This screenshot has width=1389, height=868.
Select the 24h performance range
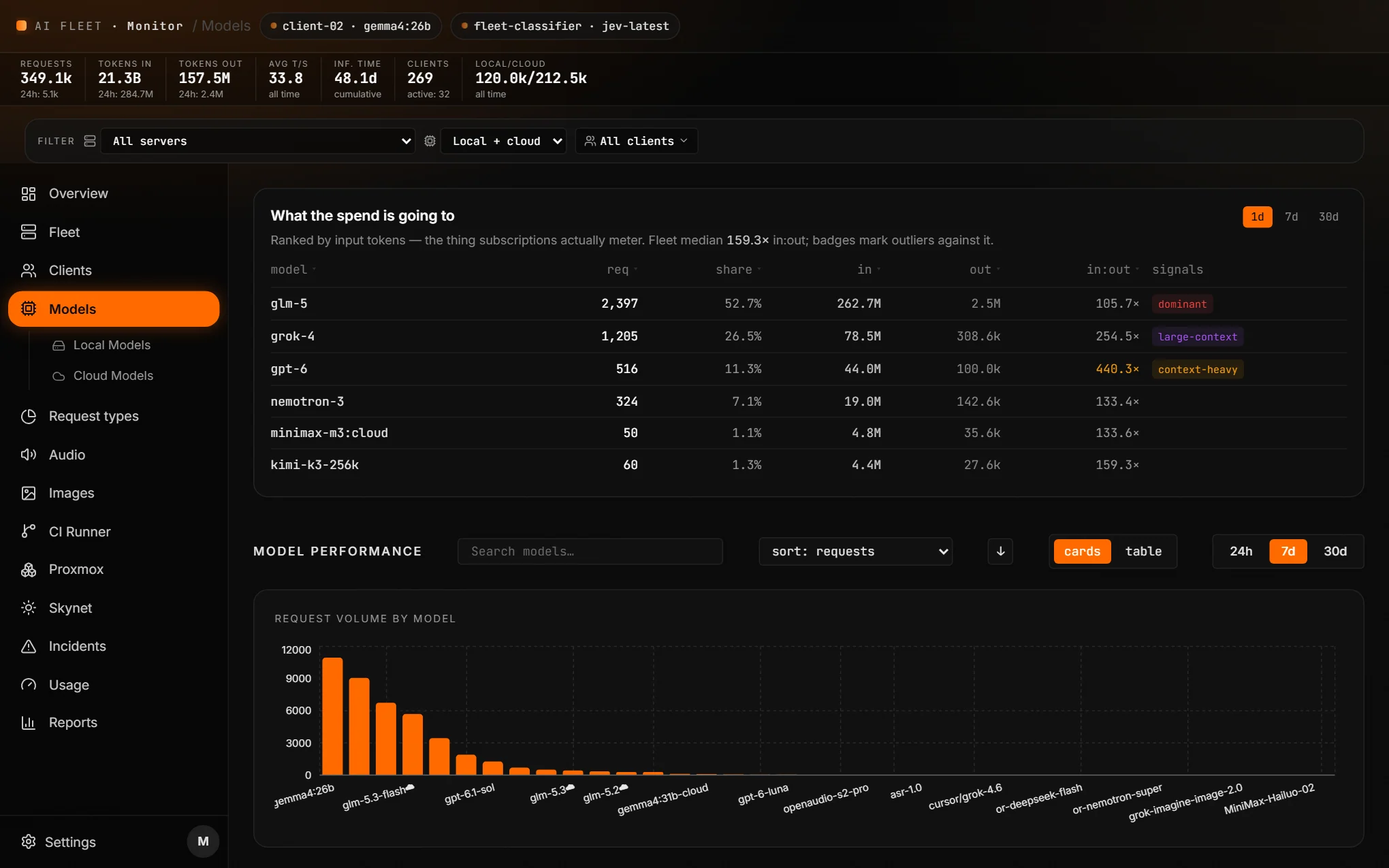[x=1241, y=551]
